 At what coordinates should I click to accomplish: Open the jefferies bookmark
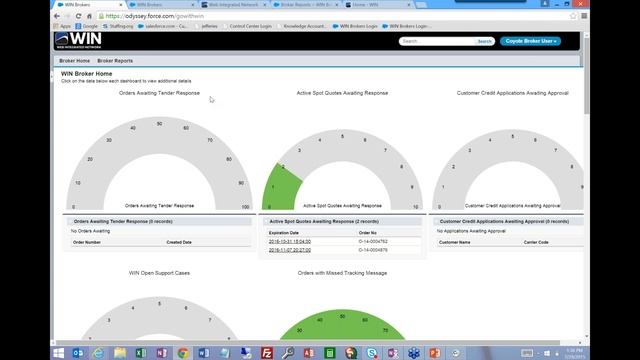(x=206, y=26)
